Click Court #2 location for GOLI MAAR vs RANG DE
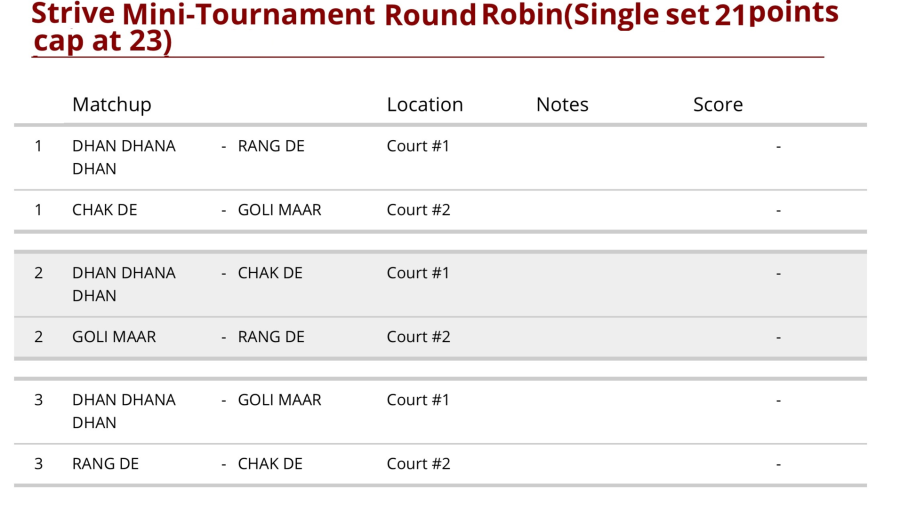This screenshot has width=900, height=506. pyautogui.click(x=418, y=337)
